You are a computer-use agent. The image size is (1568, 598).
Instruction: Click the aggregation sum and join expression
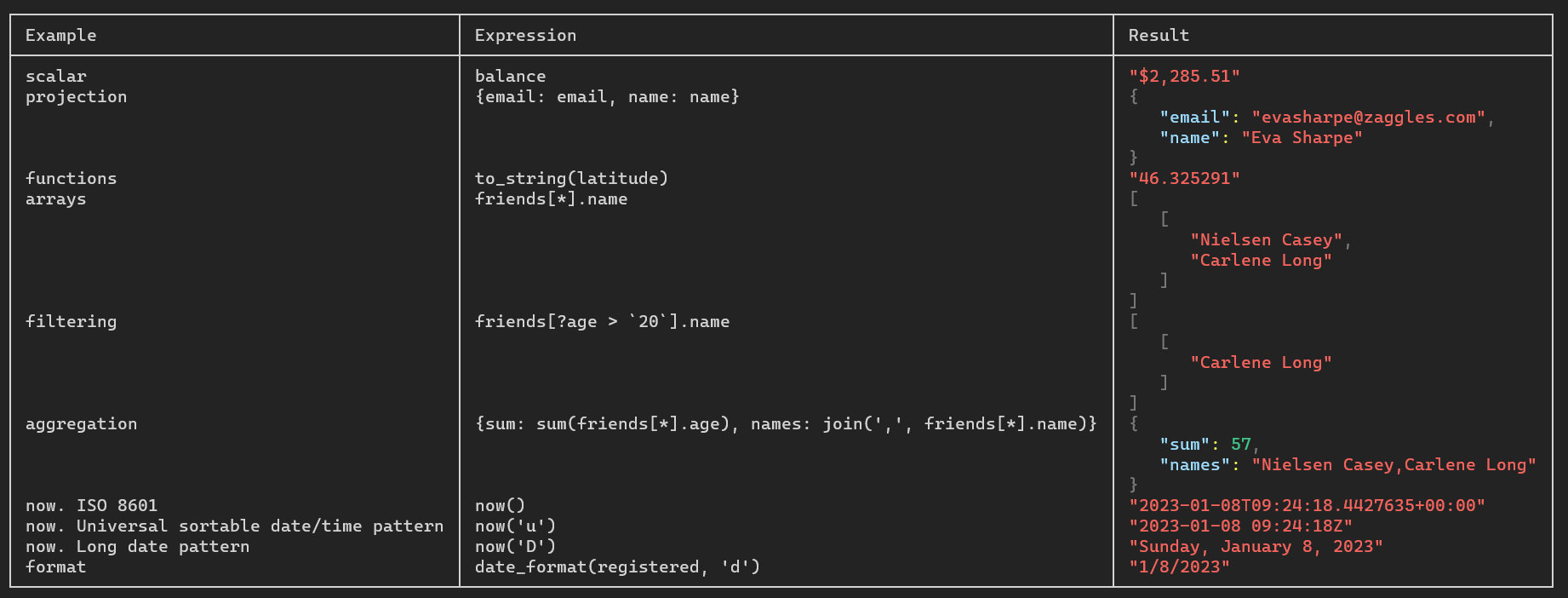pyautogui.click(x=786, y=423)
